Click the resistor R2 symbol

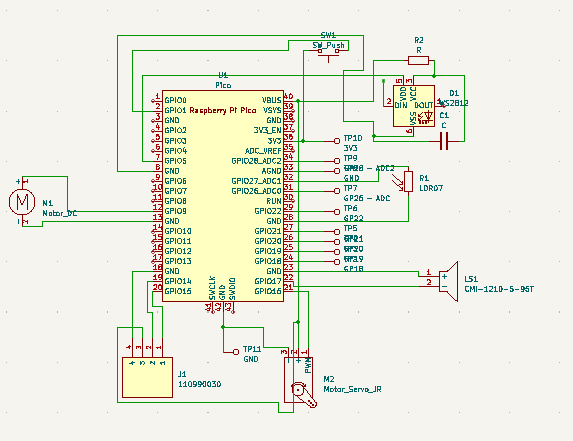pyautogui.click(x=418, y=60)
